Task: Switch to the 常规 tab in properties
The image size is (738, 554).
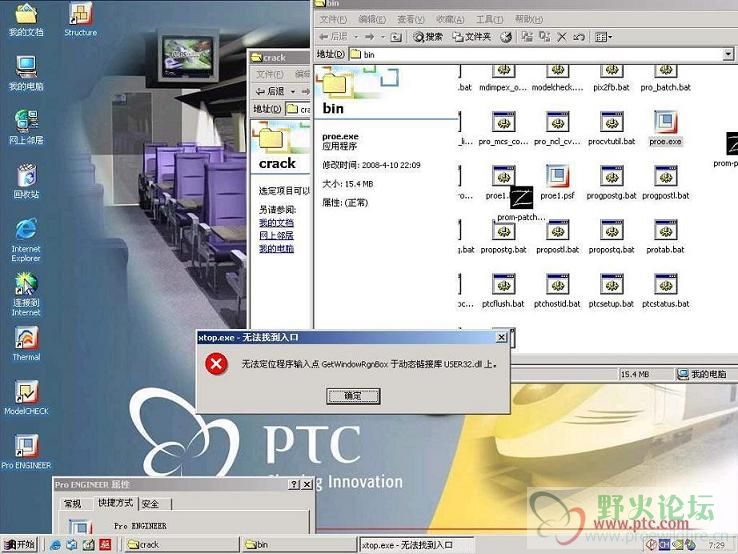Action: pyautogui.click(x=72, y=504)
